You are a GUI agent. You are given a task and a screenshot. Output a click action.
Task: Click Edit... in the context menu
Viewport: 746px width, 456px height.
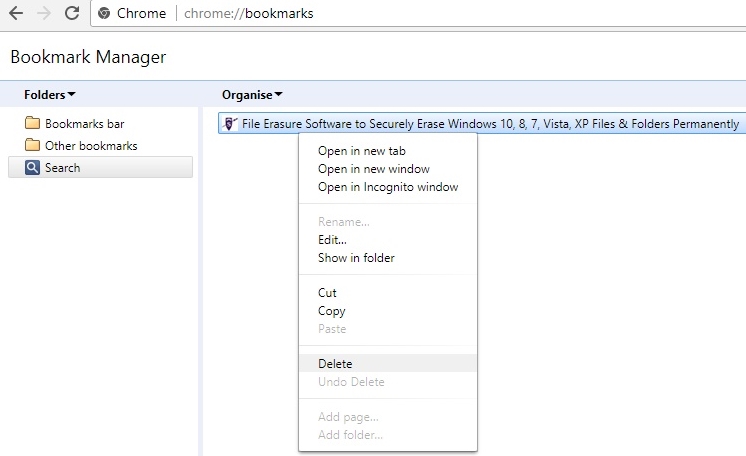332,240
